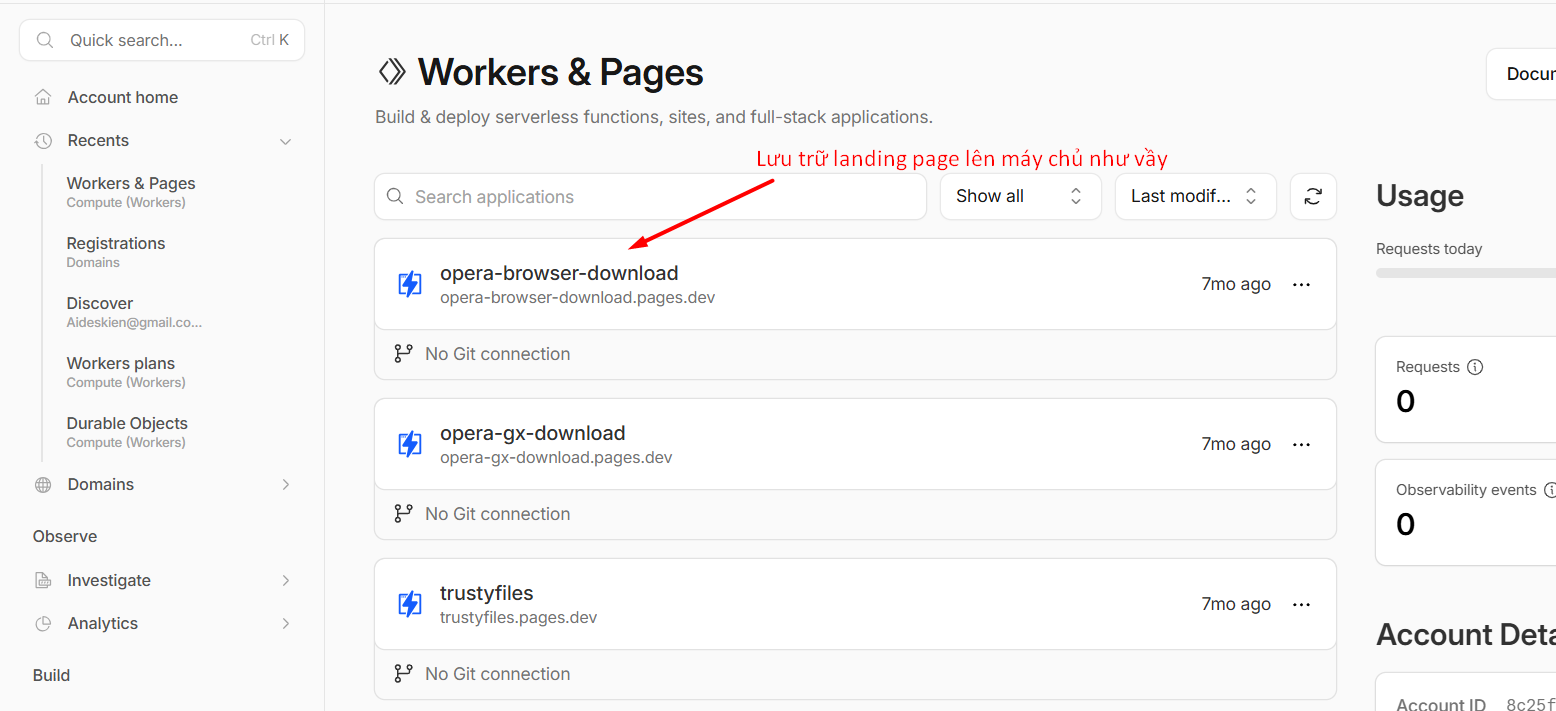Viewport: 1556px width, 711px height.
Task: Open Workers plans under Recents
Action: [126, 372]
